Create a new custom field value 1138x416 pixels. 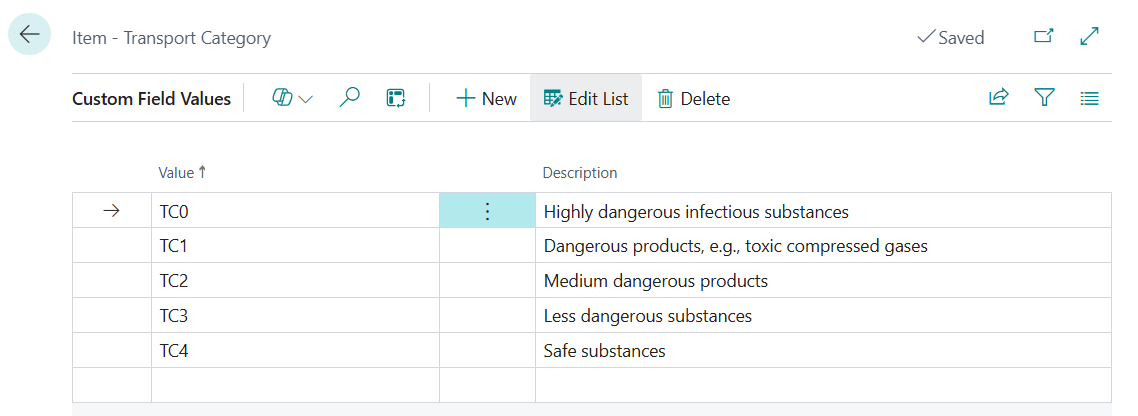point(486,98)
